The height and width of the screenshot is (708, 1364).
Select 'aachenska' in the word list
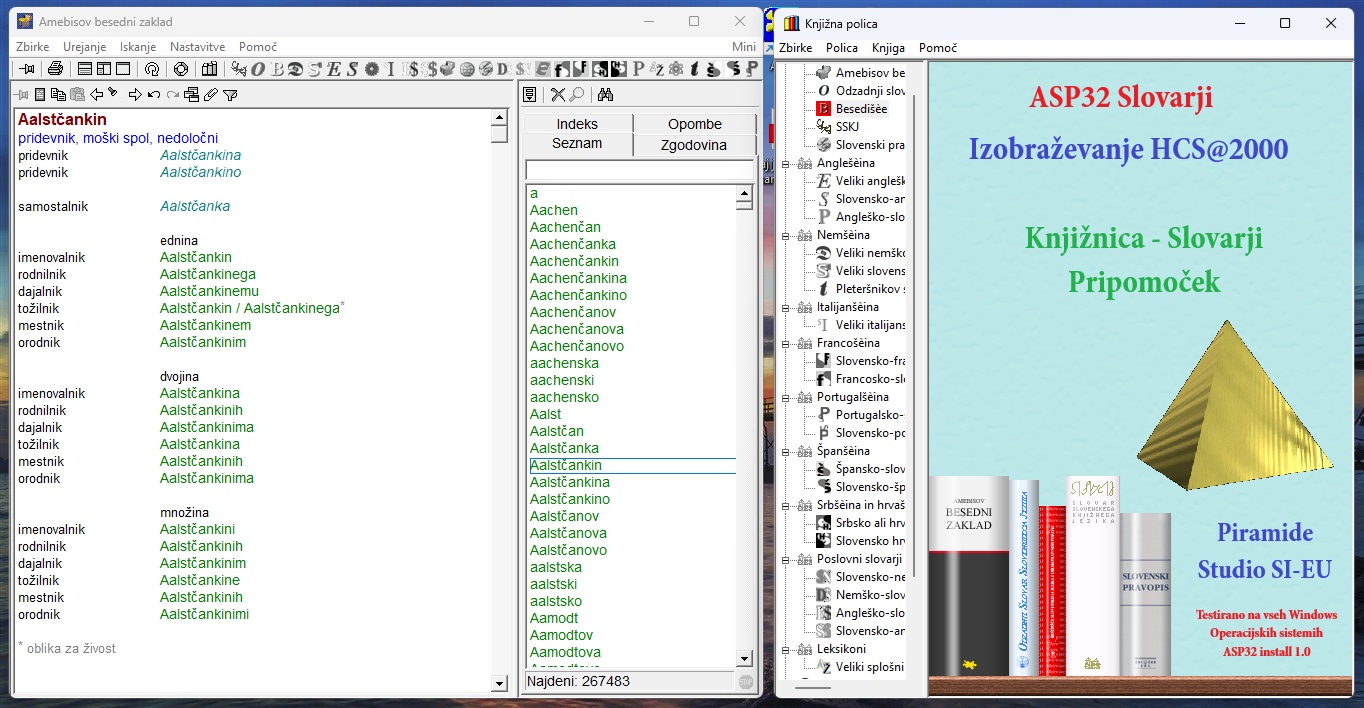564,363
